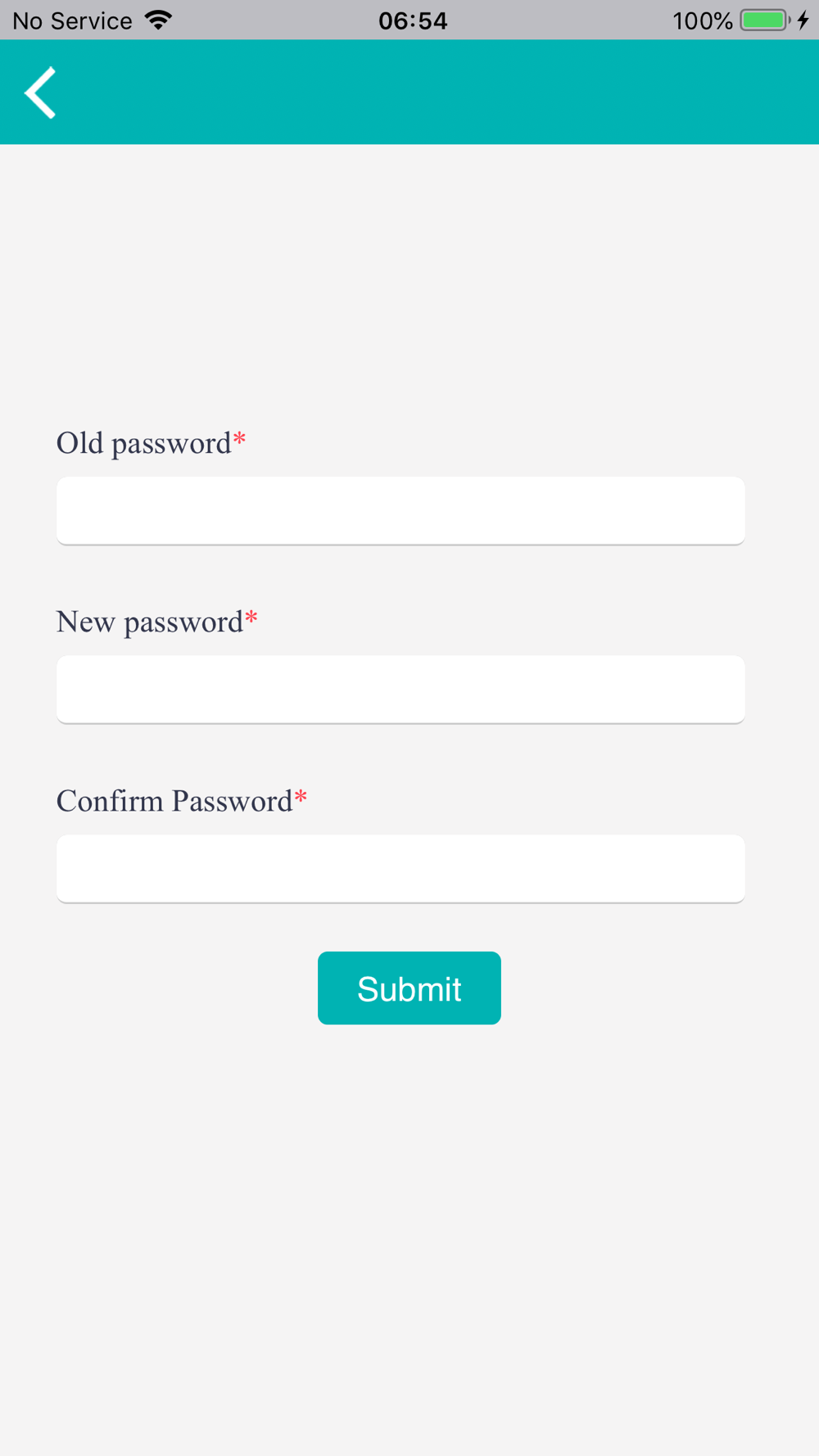This screenshot has width=819, height=1456.
Task: Tap the charging lightning bolt icon
Action: [x=803, y=20]
